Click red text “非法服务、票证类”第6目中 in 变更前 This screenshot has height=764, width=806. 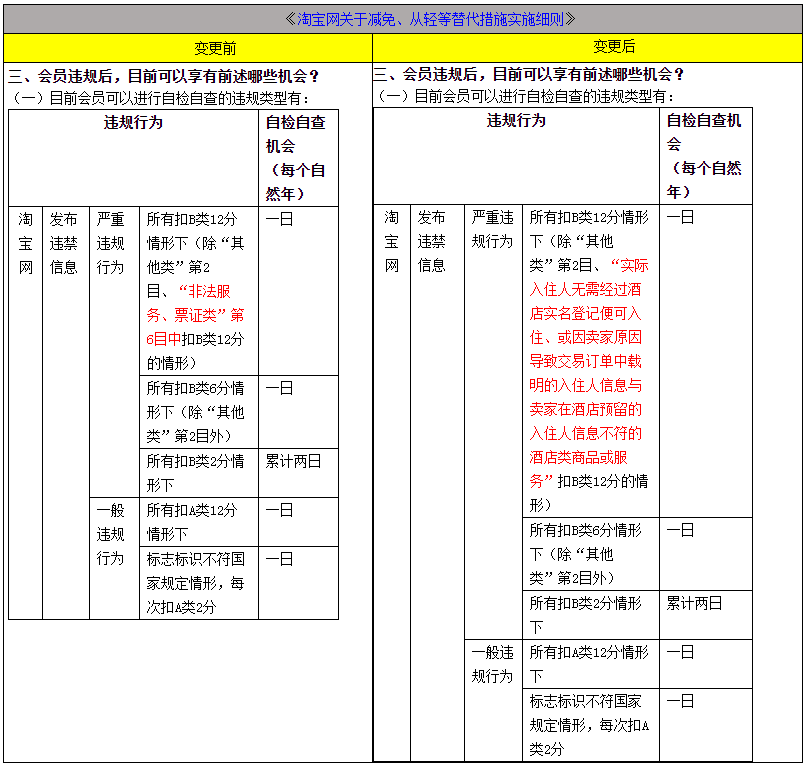click(195, 315)
